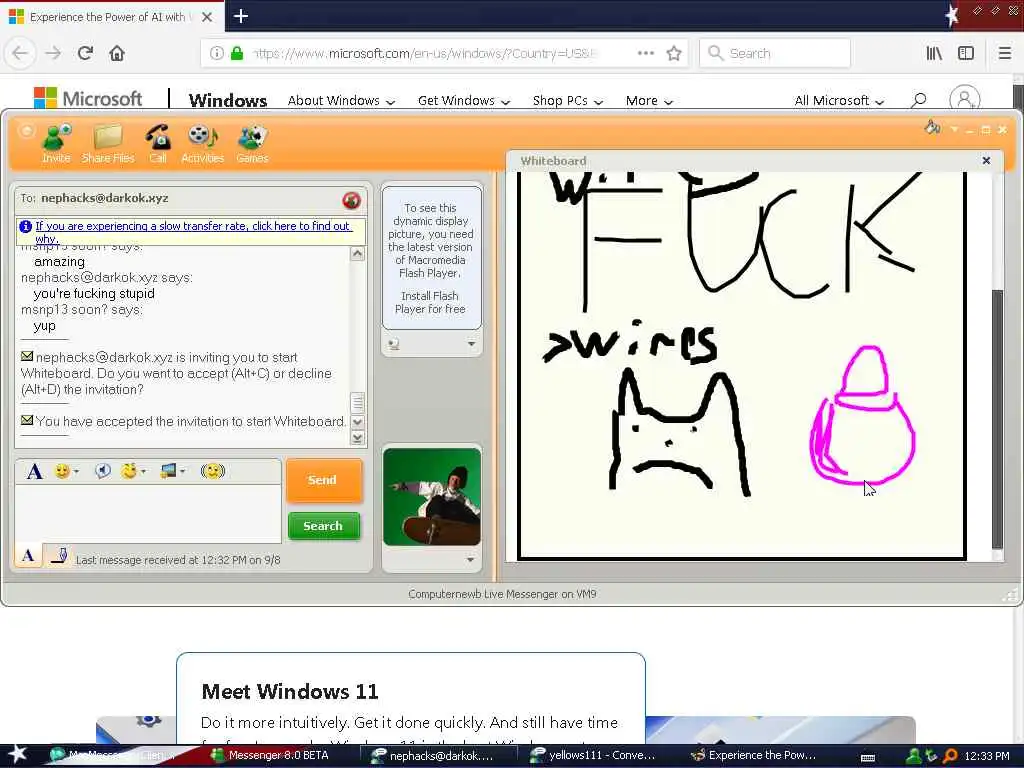Open the Games icon in Messenger

[252, 144]
